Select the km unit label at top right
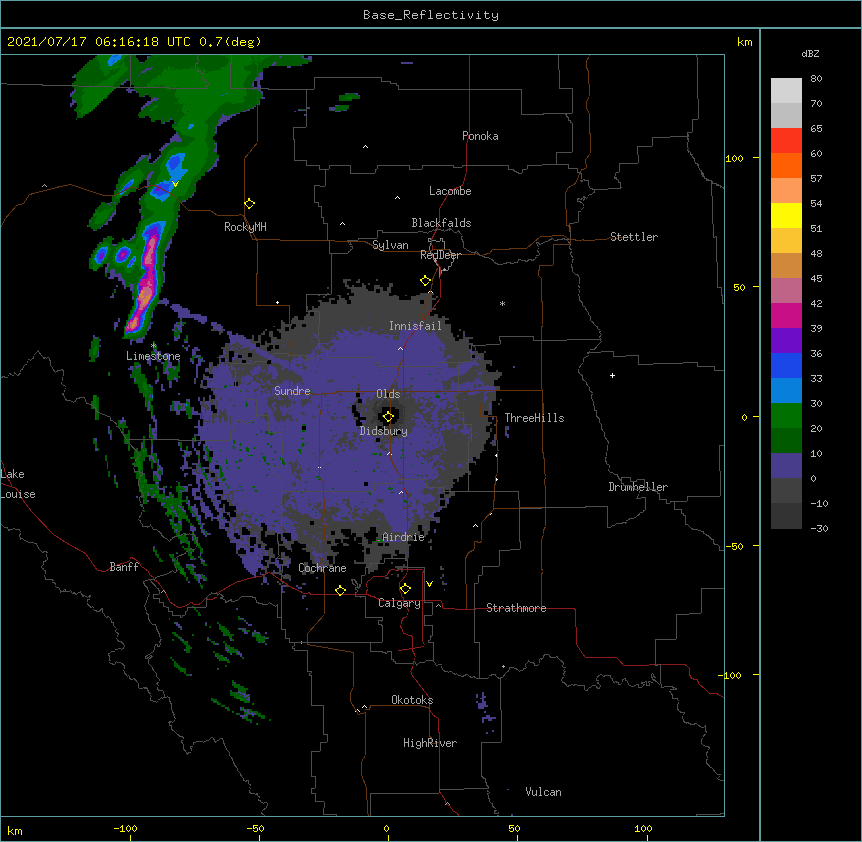The height and width of the screenshot is (842, 862). [744, 42]
